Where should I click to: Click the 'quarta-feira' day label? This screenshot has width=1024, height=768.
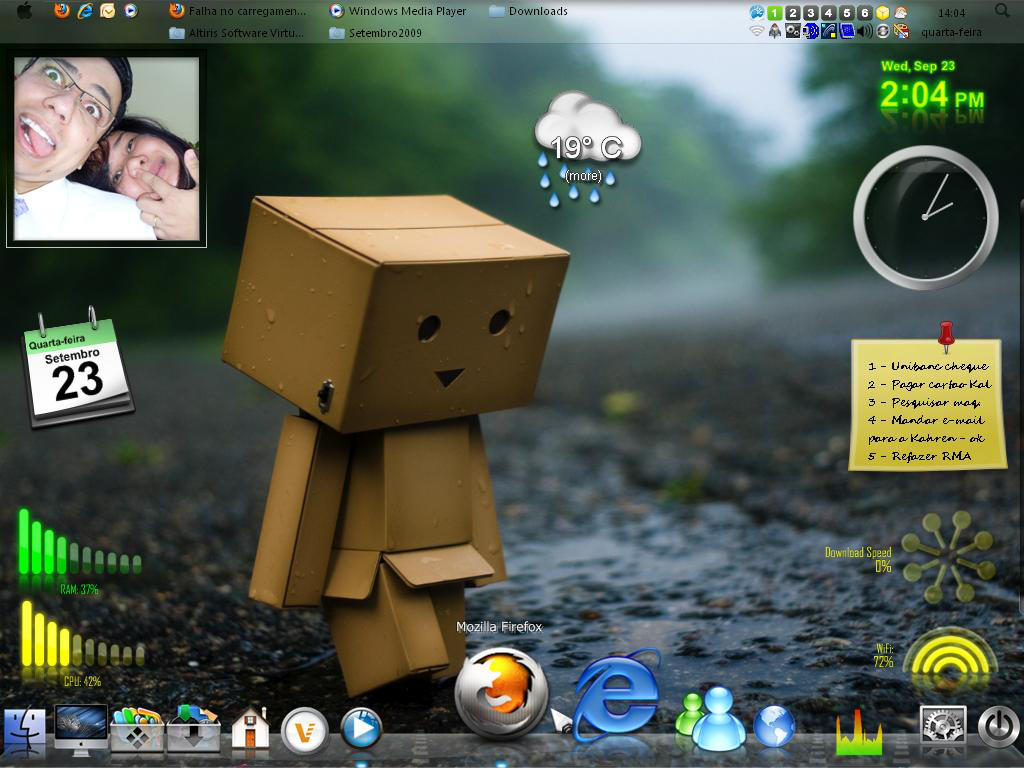click(x=952, y=31)
